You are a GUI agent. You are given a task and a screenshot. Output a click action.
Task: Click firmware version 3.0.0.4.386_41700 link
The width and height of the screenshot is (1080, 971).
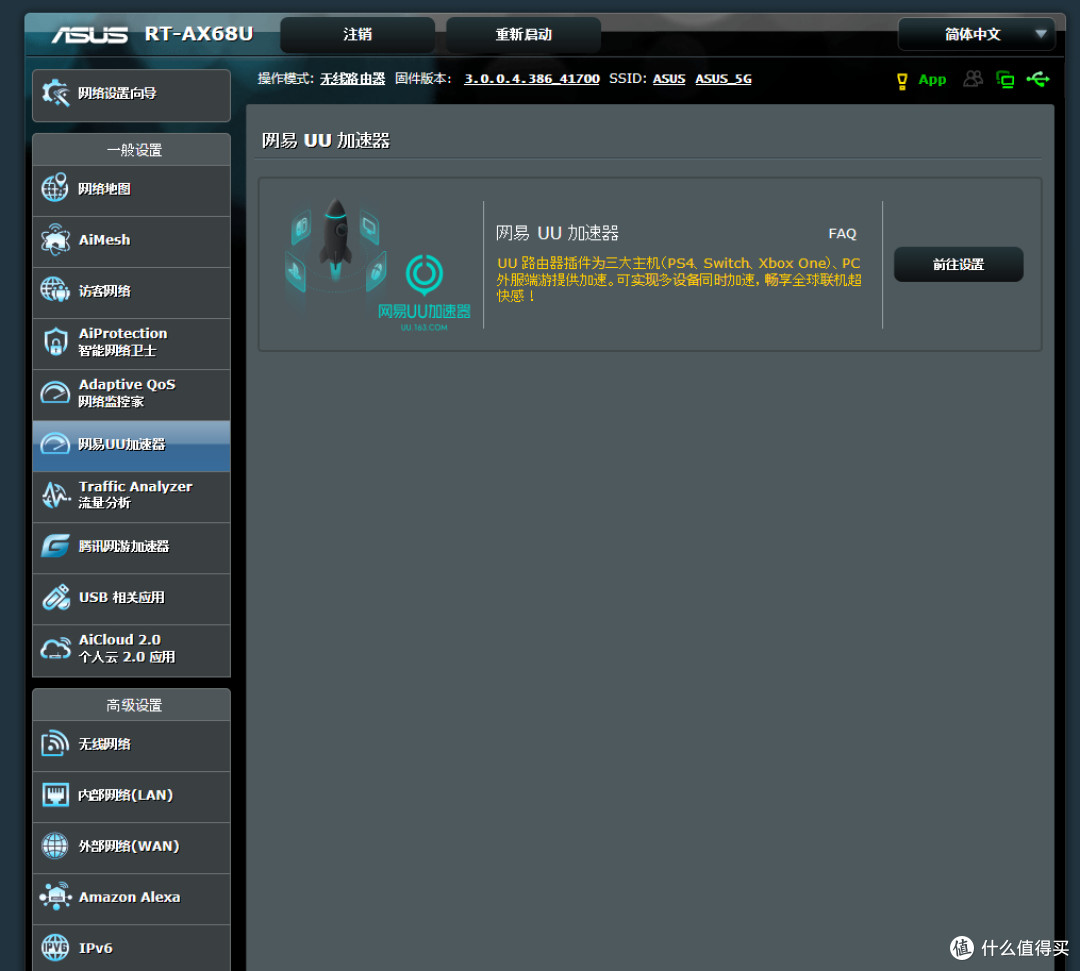pyautogui.click(x=532, y=79)
